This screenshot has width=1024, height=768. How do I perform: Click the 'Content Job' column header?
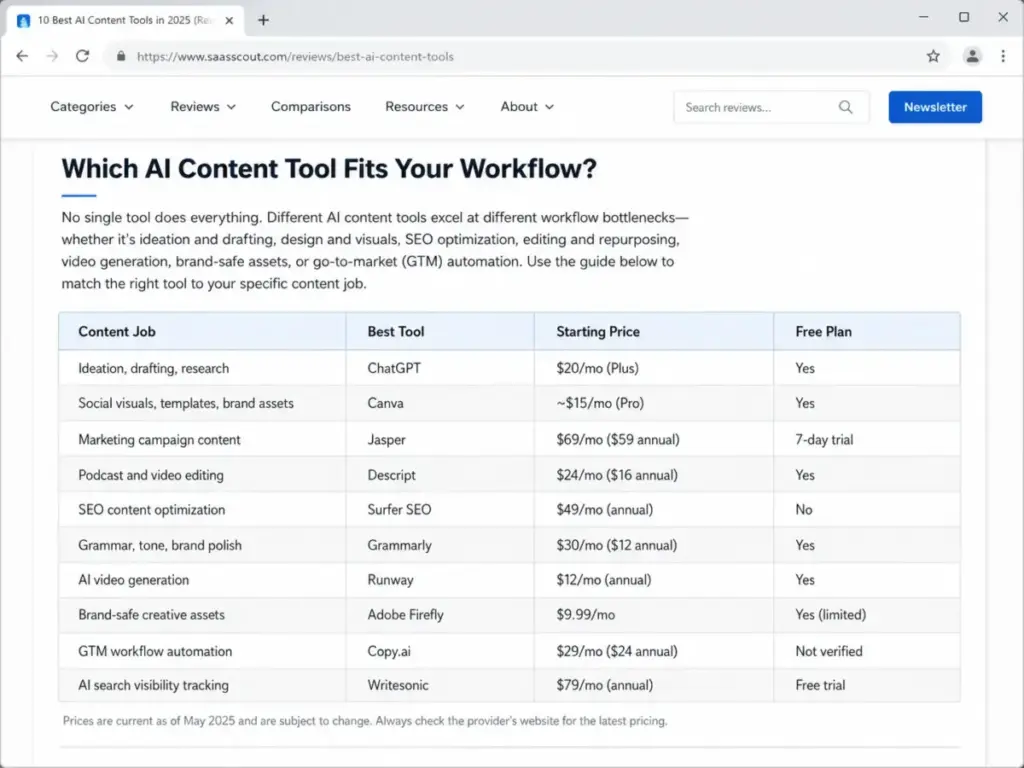point(202,331)
